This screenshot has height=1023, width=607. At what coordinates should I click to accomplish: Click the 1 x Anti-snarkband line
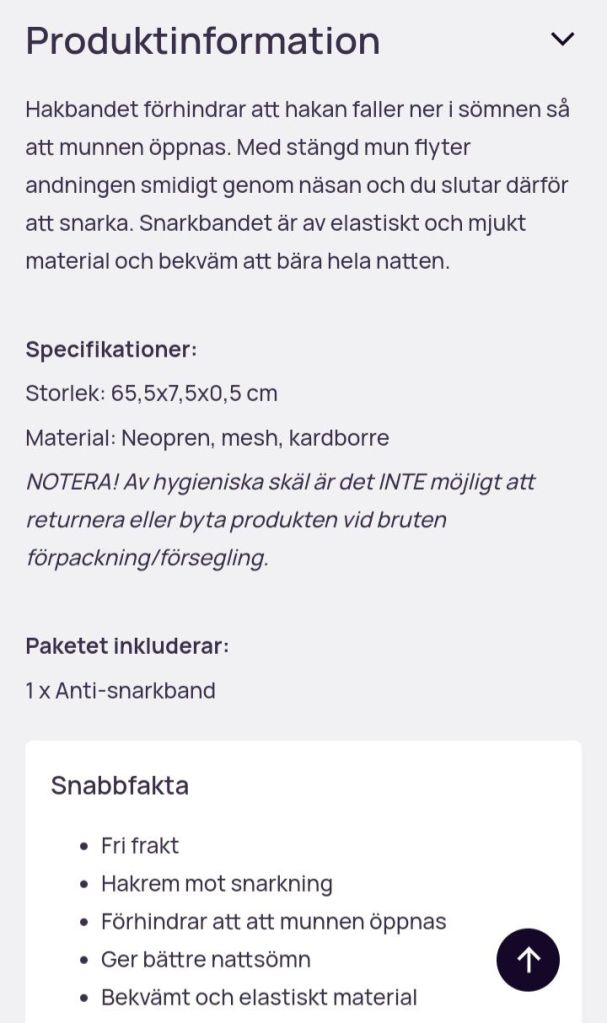[x=120, y=690]
